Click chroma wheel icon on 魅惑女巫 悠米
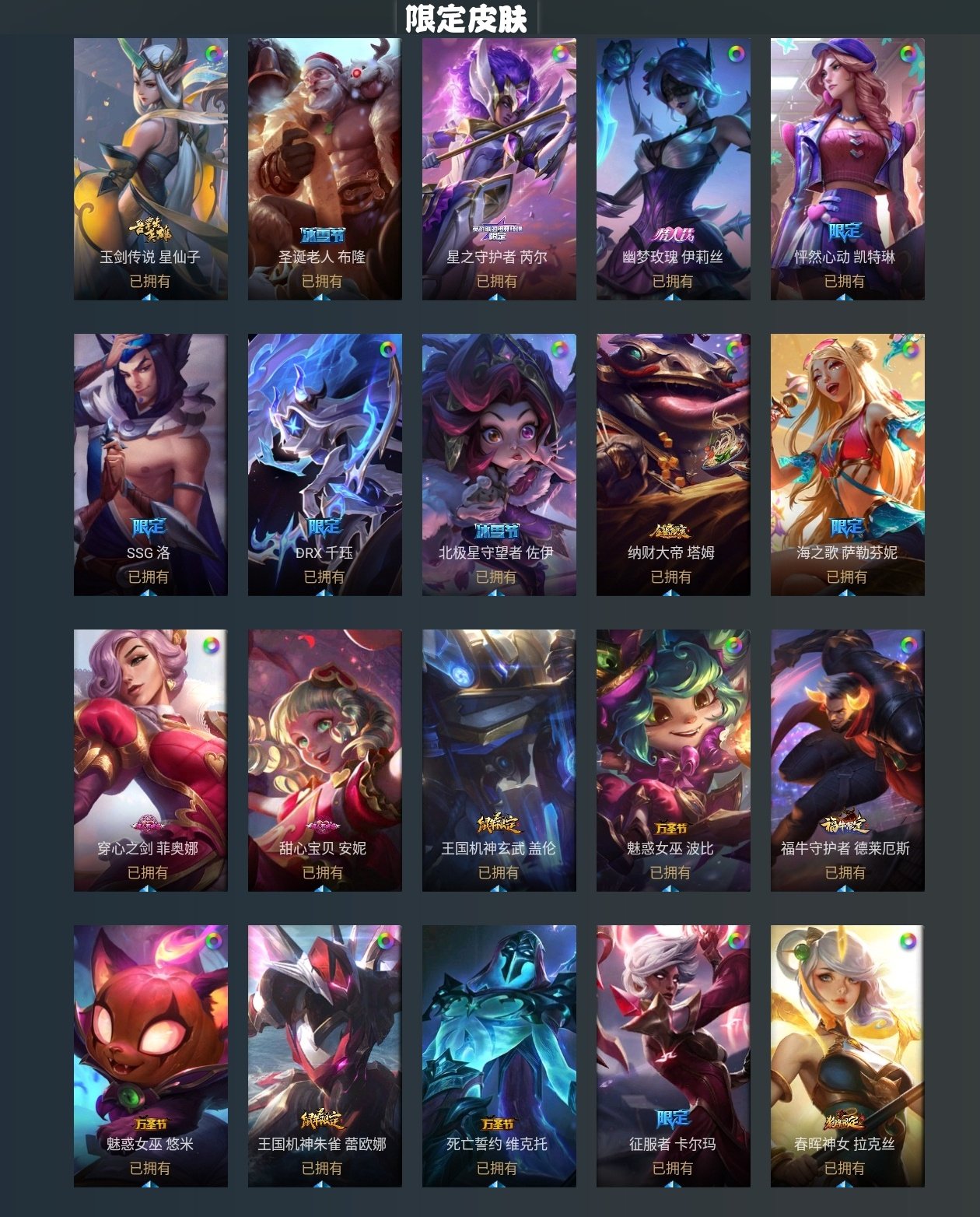980x1217 pixels. pos(212,942)
